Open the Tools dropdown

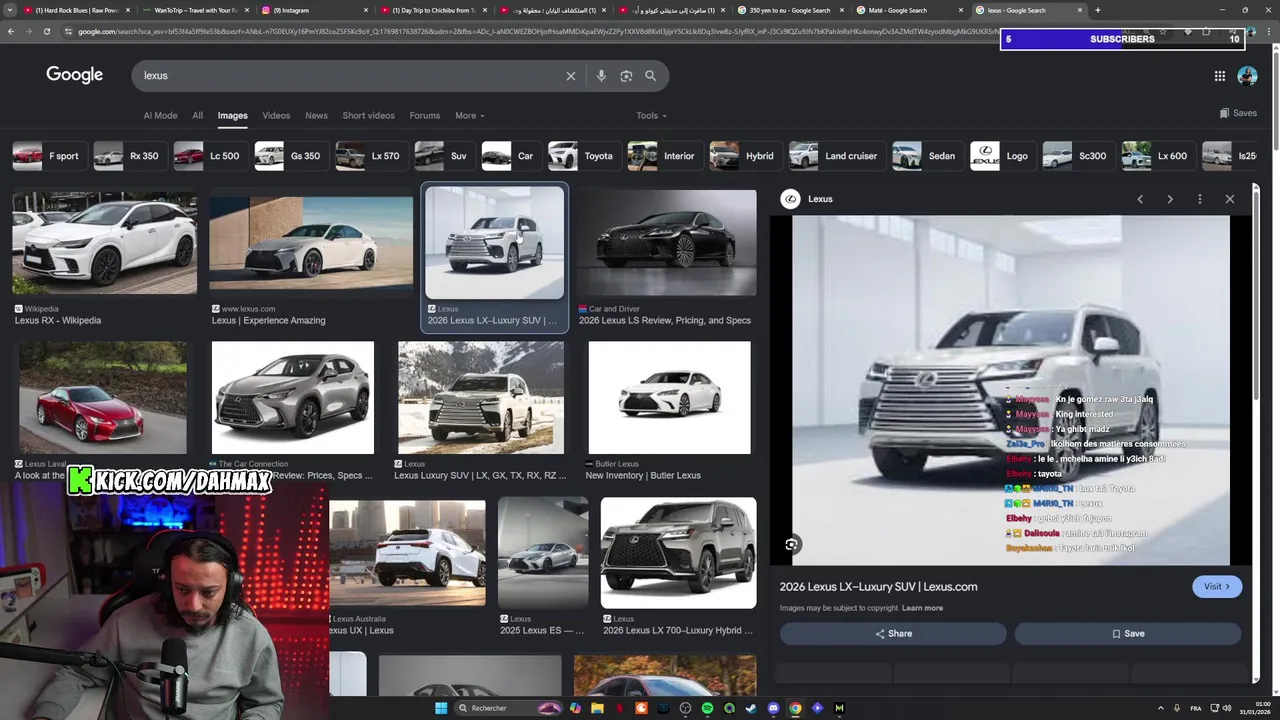click(651, 116)
